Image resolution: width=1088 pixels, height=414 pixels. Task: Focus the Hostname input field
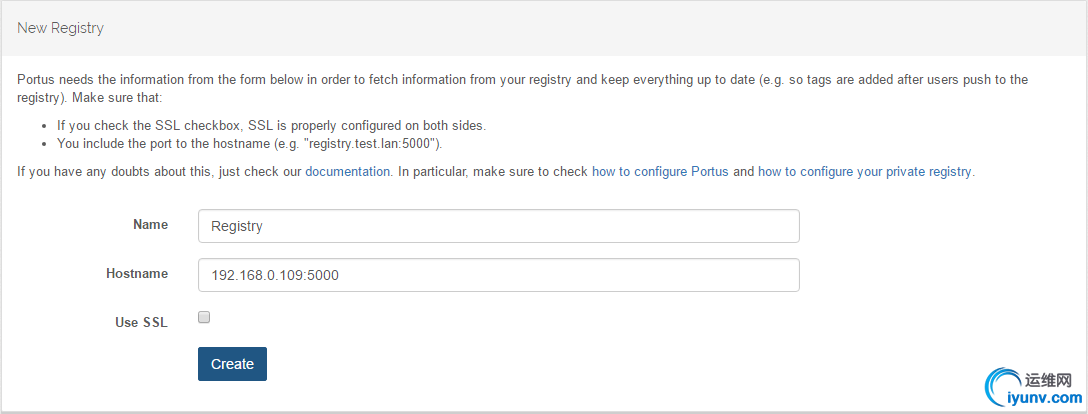click(498, 275)
